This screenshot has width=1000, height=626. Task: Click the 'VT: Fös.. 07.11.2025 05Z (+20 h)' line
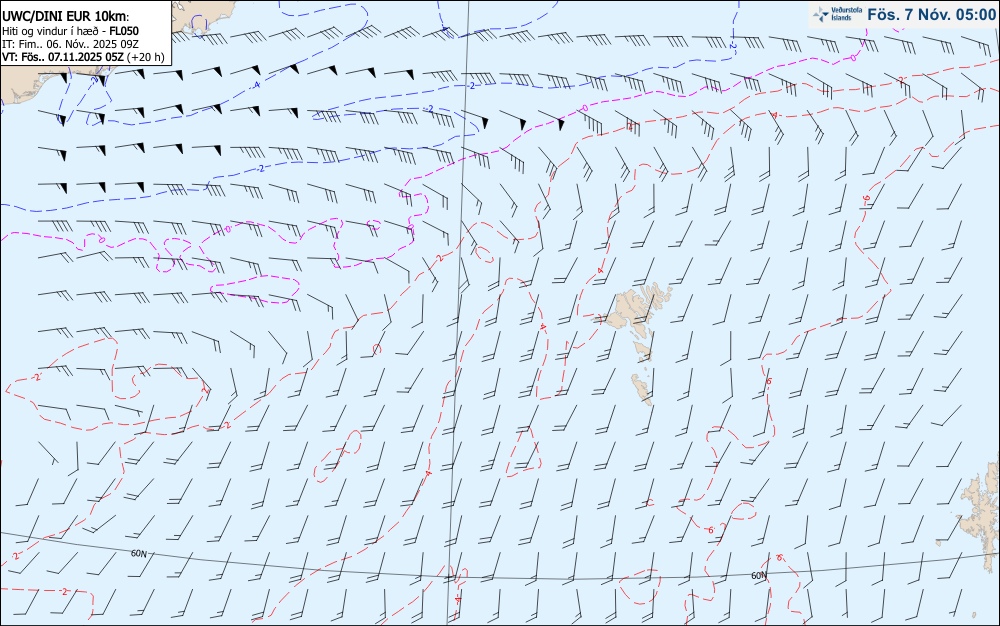(x=83, y=57)
